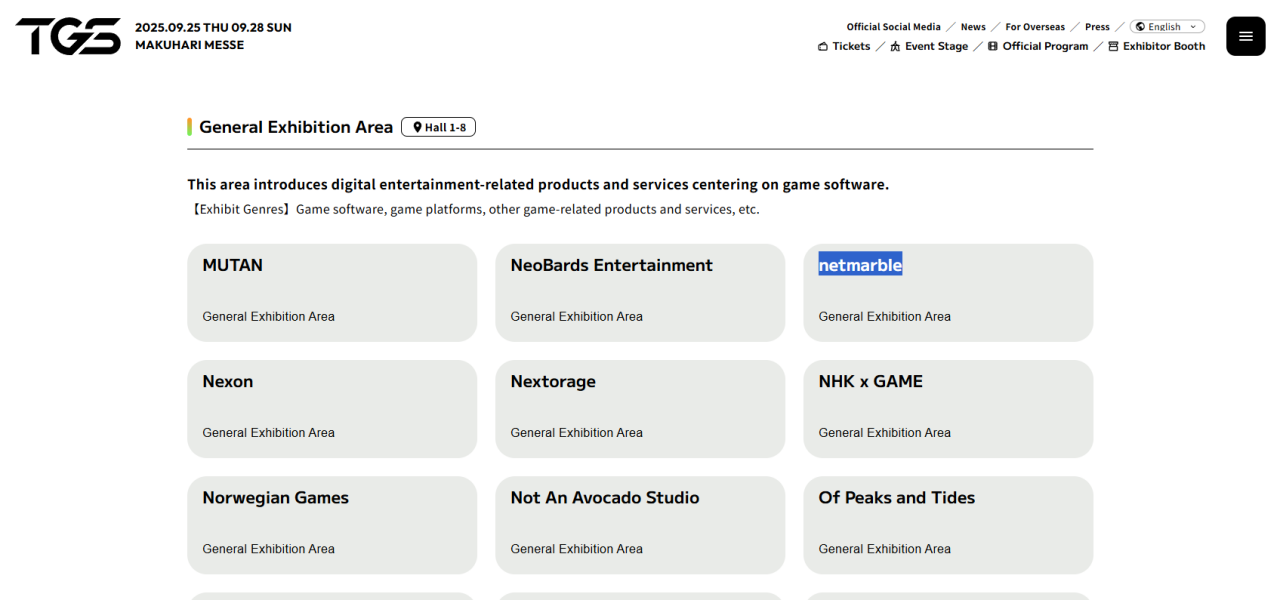1280x600 pixels.
Task: Open the NHK x GAME card
Action: click(x=948, y=409)
